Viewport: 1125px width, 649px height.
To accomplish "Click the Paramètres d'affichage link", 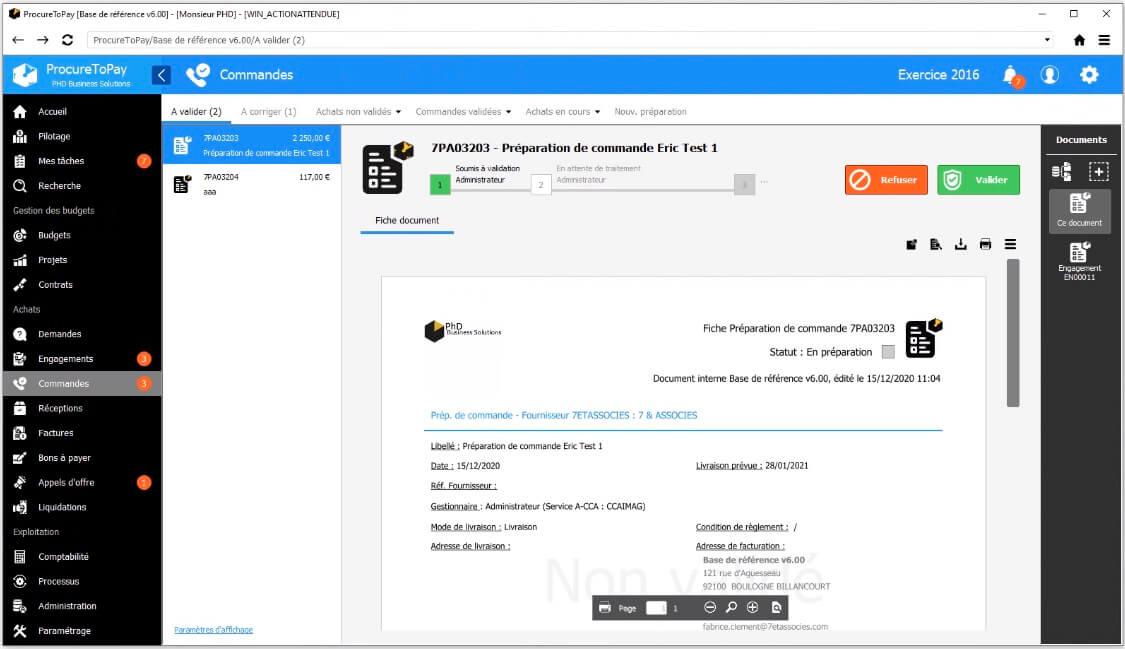I will (x=213, y=630).
